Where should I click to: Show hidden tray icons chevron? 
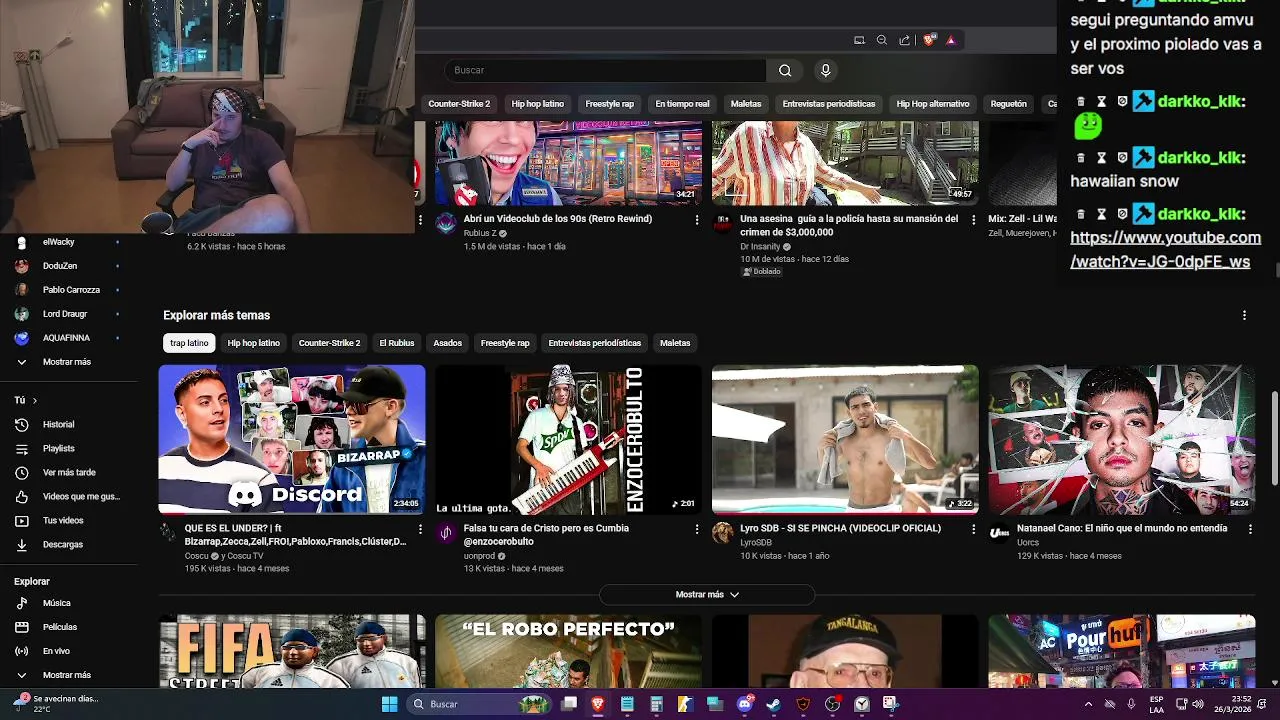(1088, 704)
